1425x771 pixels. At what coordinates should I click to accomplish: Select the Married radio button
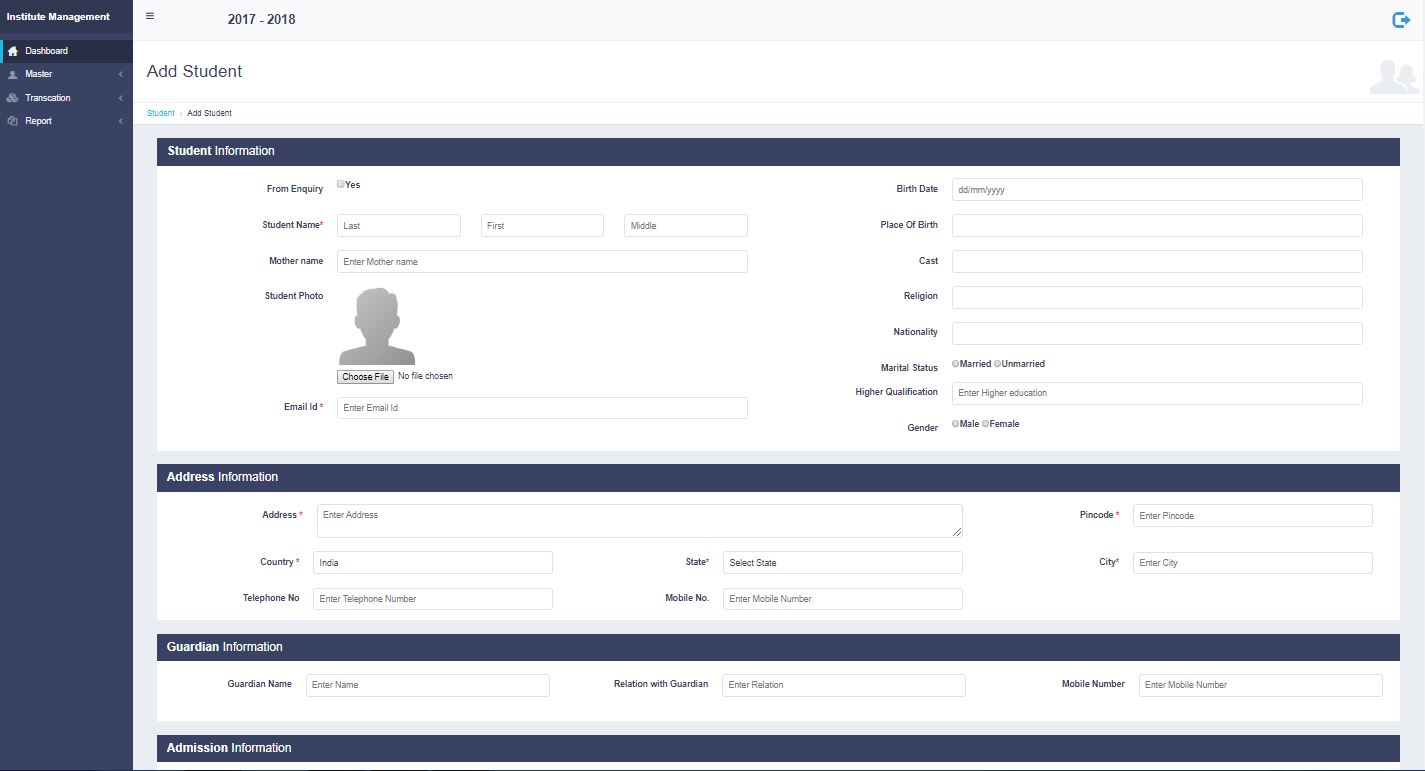click(956, 364)
